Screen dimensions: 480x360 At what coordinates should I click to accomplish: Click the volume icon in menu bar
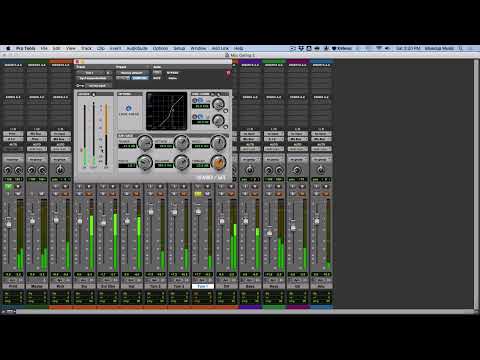(387, 48)
